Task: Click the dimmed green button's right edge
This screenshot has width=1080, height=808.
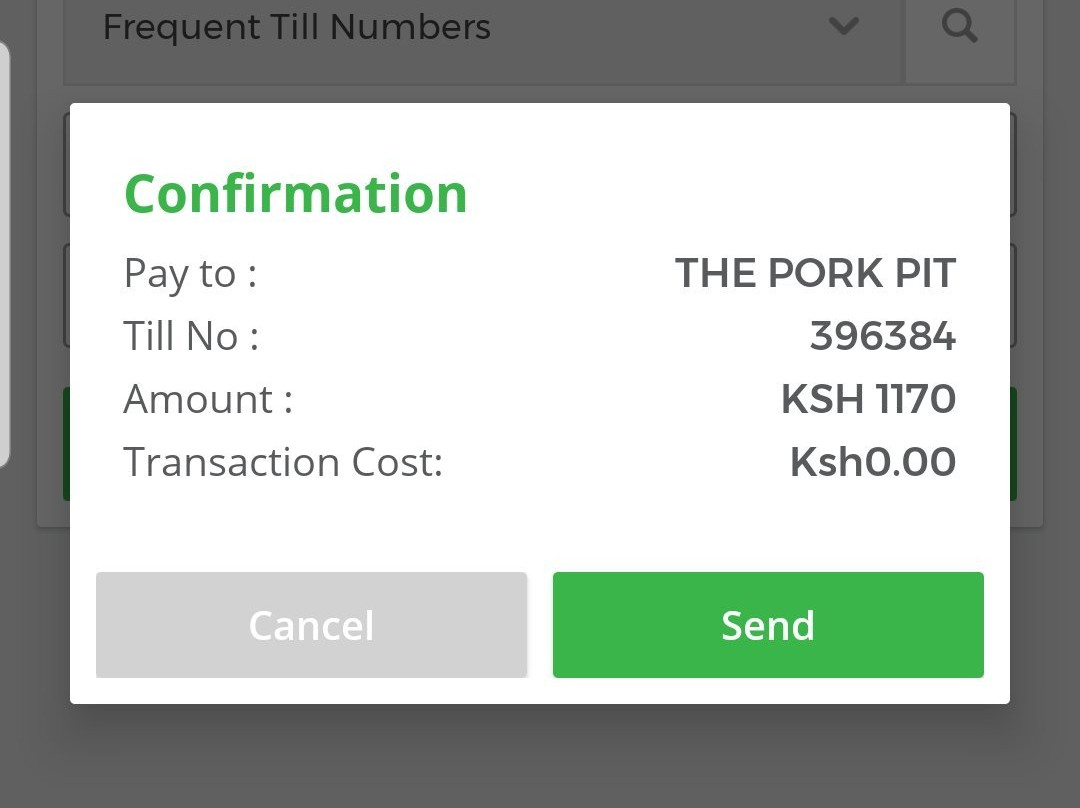Action: (x=1013, y=443)
